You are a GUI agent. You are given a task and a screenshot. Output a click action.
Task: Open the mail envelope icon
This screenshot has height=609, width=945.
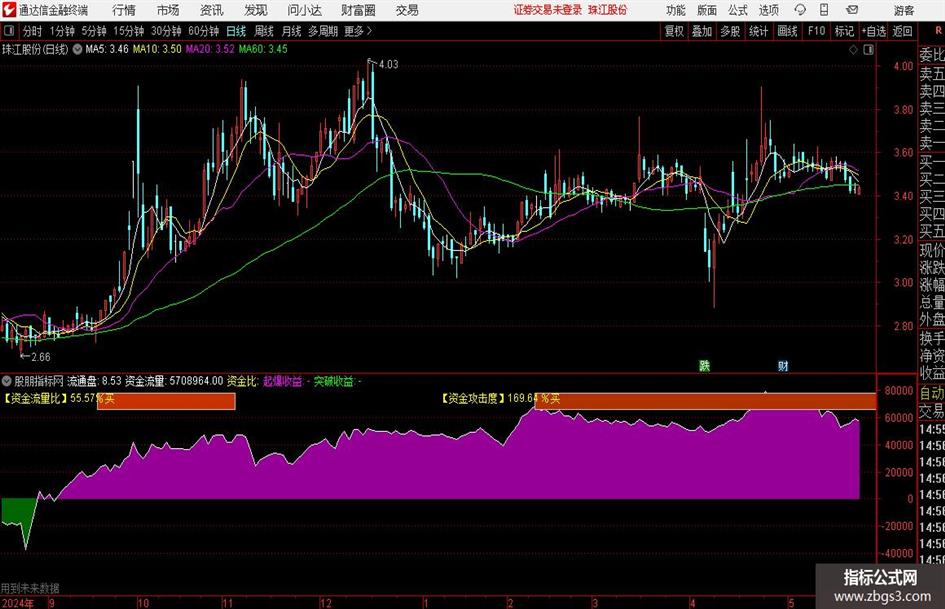tap(852, 10)
